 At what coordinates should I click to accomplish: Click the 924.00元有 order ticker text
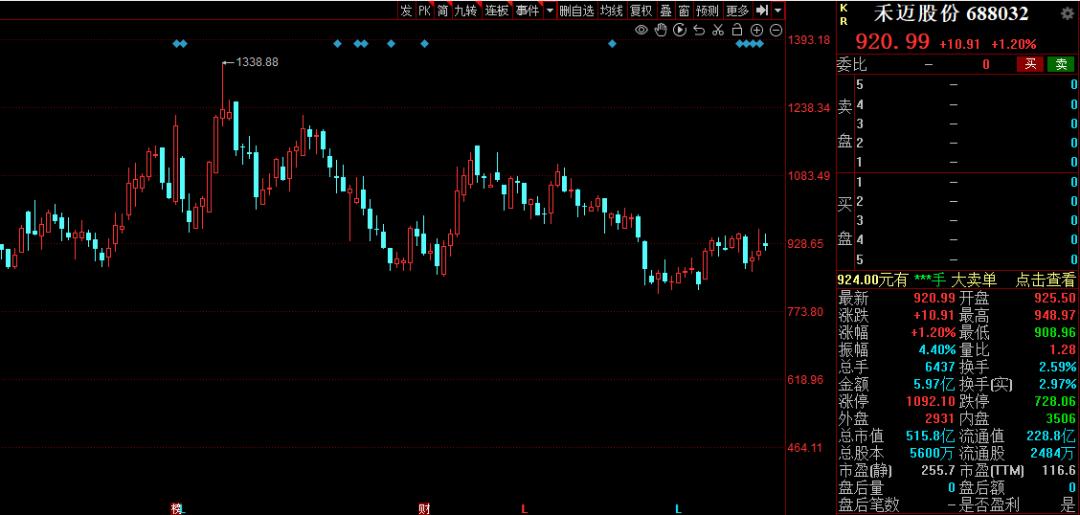point(873,280)
